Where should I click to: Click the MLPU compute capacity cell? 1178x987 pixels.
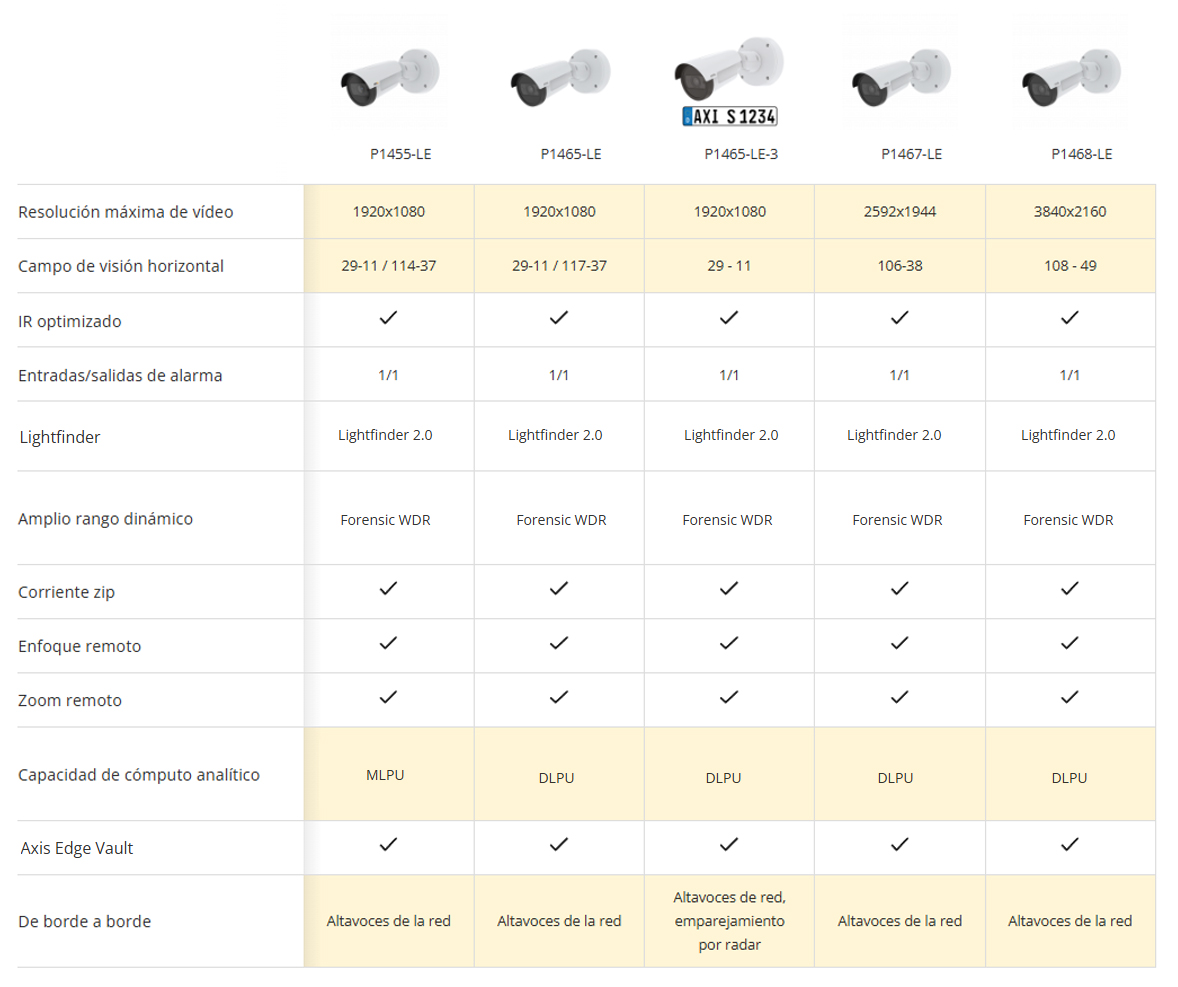tap(385, 774)
